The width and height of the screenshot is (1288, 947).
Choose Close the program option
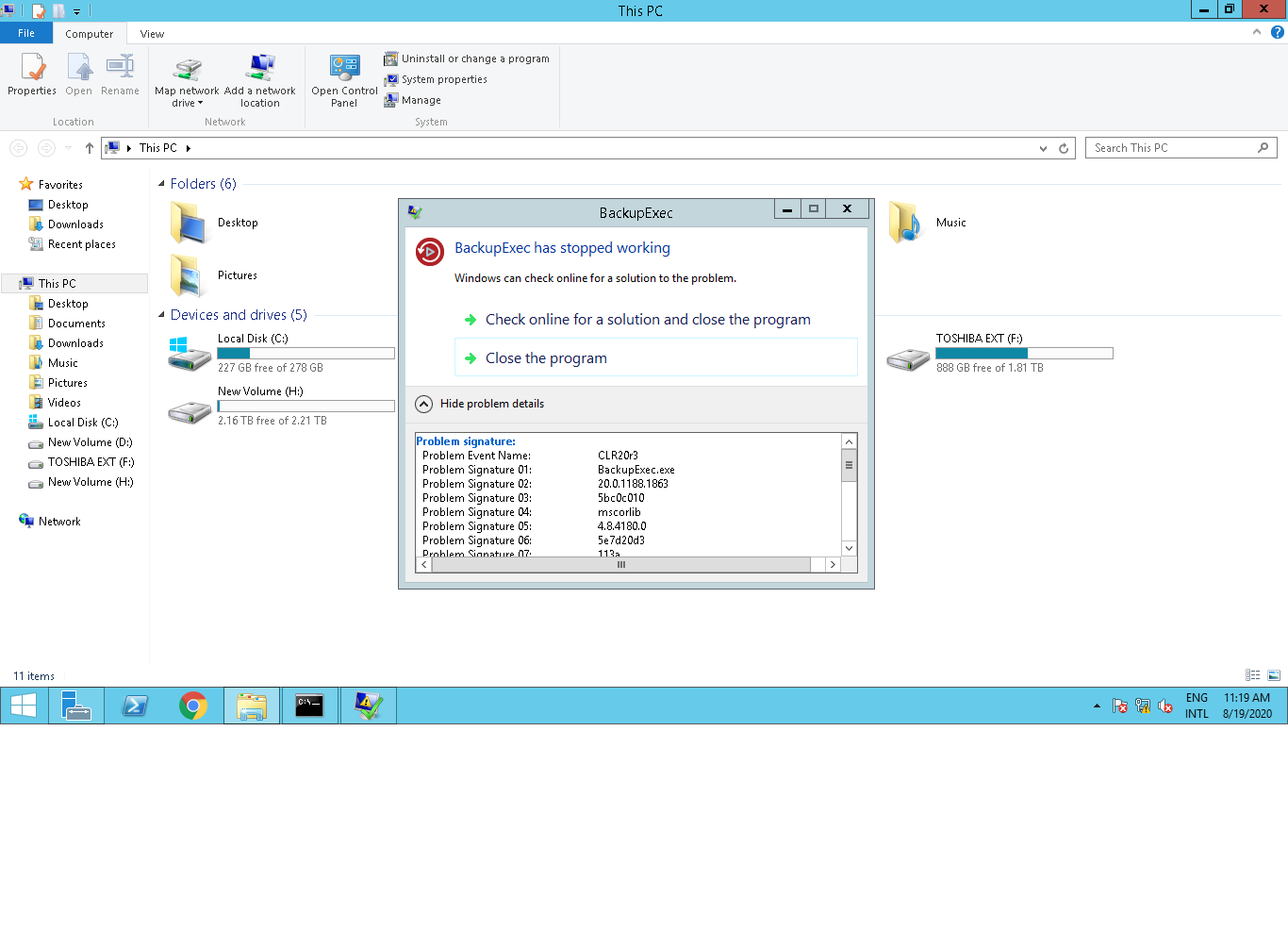[x=546, y=358]
